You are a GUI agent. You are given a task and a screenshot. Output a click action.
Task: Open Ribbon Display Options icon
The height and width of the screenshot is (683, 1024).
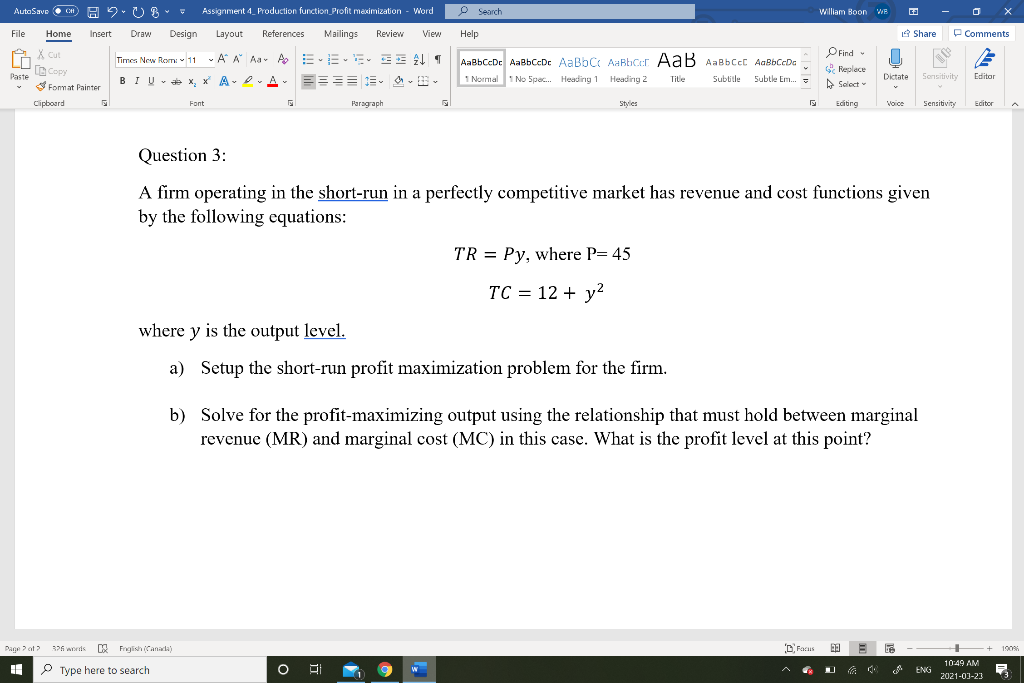pyautogui.click(x=914, y=12)
